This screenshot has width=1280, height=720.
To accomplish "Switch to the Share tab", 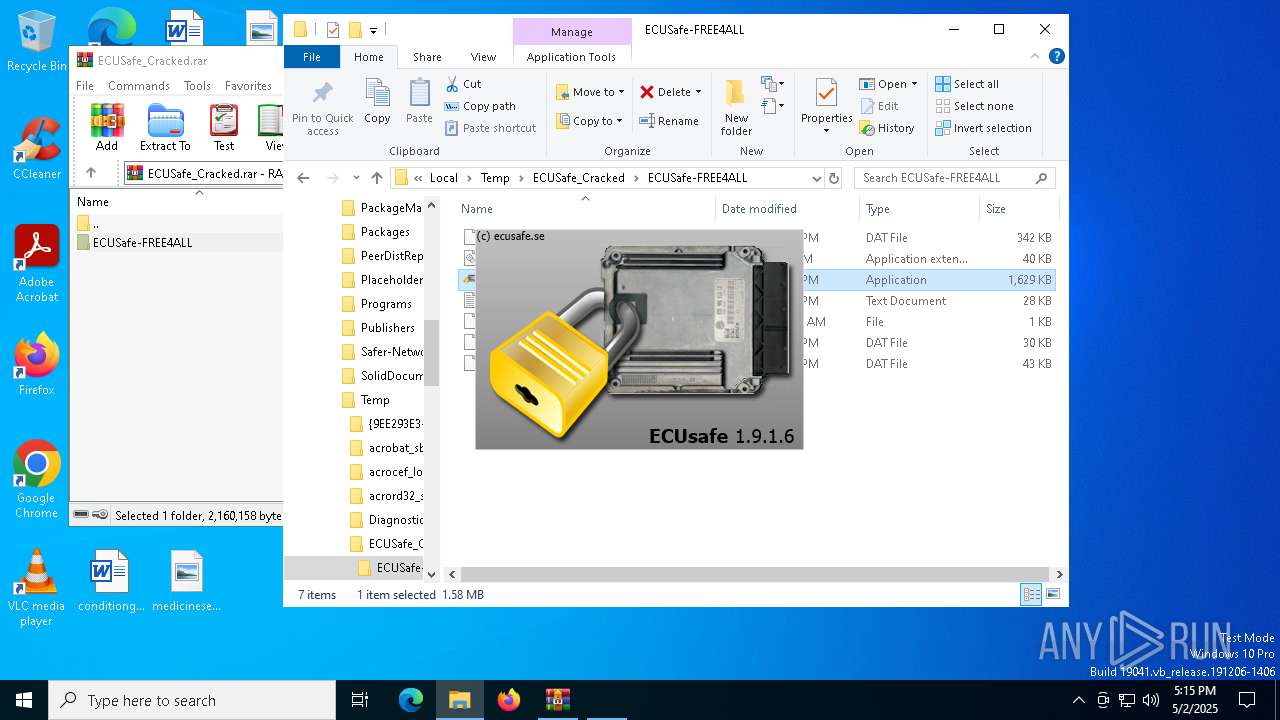I will [x=427, y=57].
